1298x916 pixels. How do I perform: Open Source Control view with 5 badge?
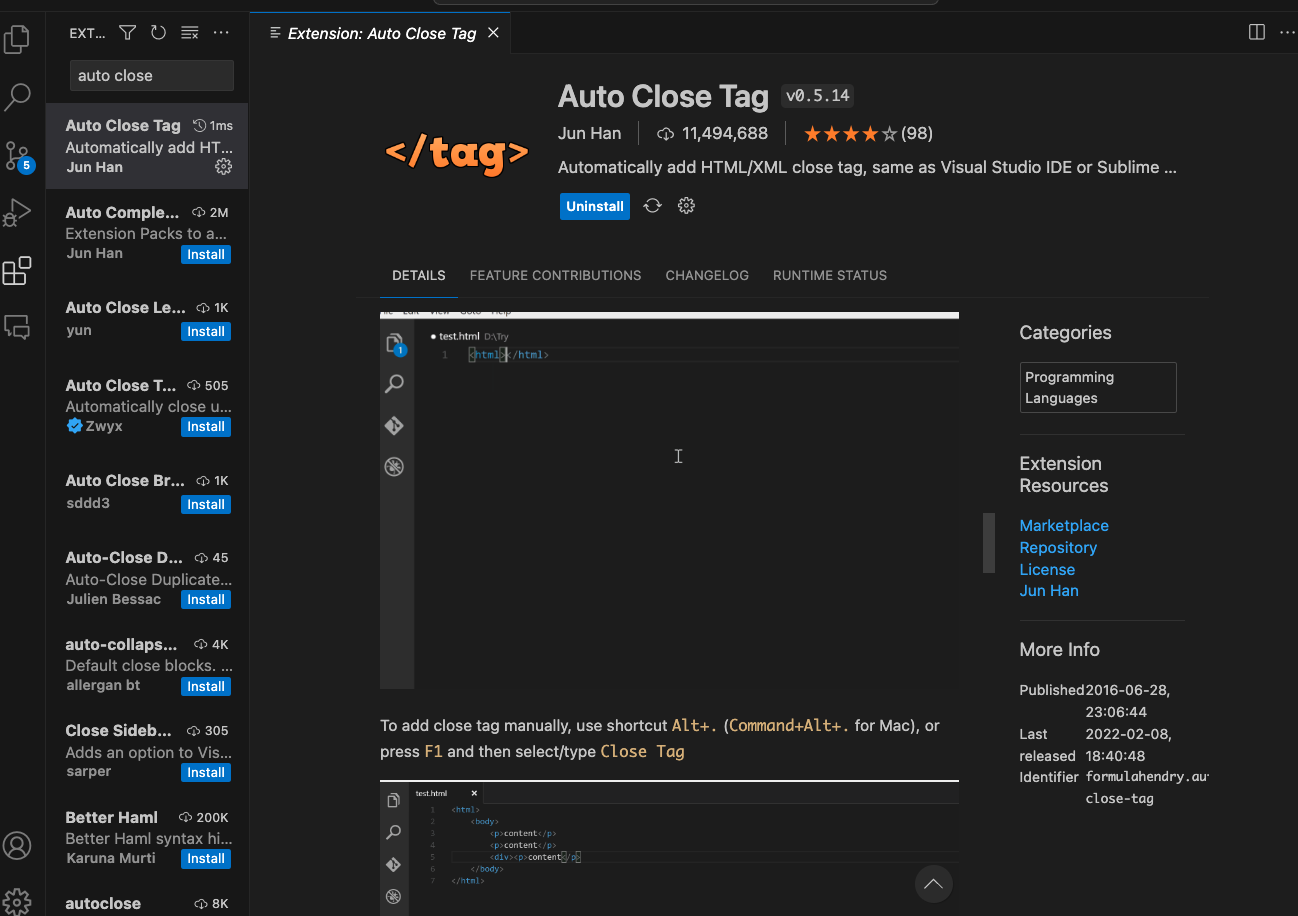(x=17, y=156)
